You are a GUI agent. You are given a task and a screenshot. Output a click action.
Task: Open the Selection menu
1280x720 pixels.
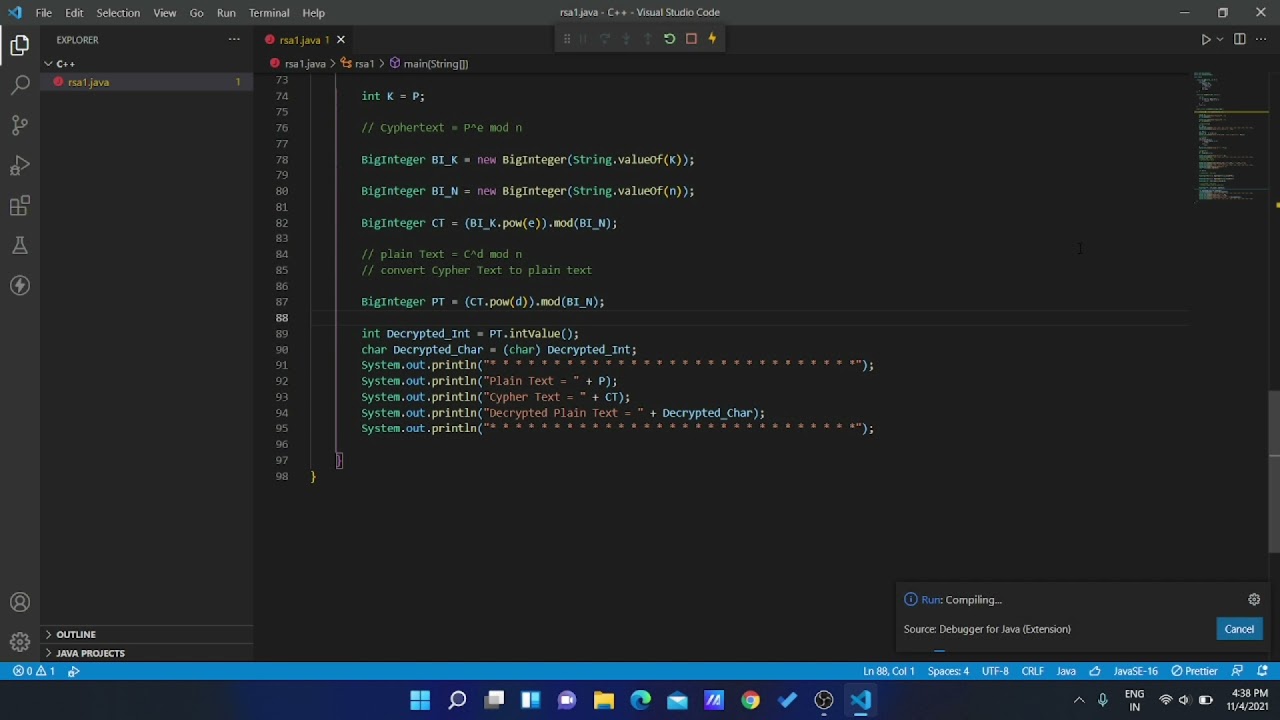point(118,13)
